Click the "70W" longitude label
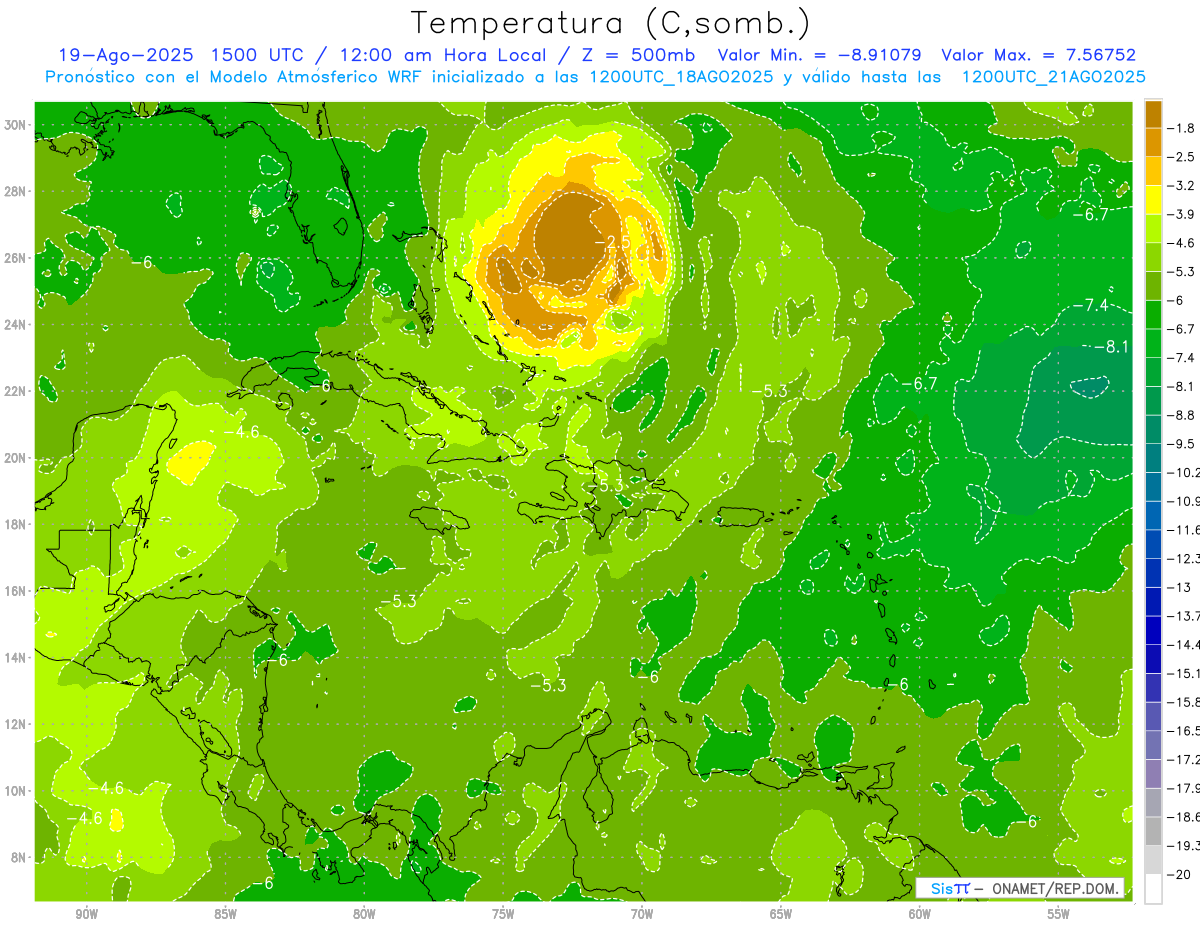Image resolution: width=1200 pixels, height=927 pixels. (642, 914)
